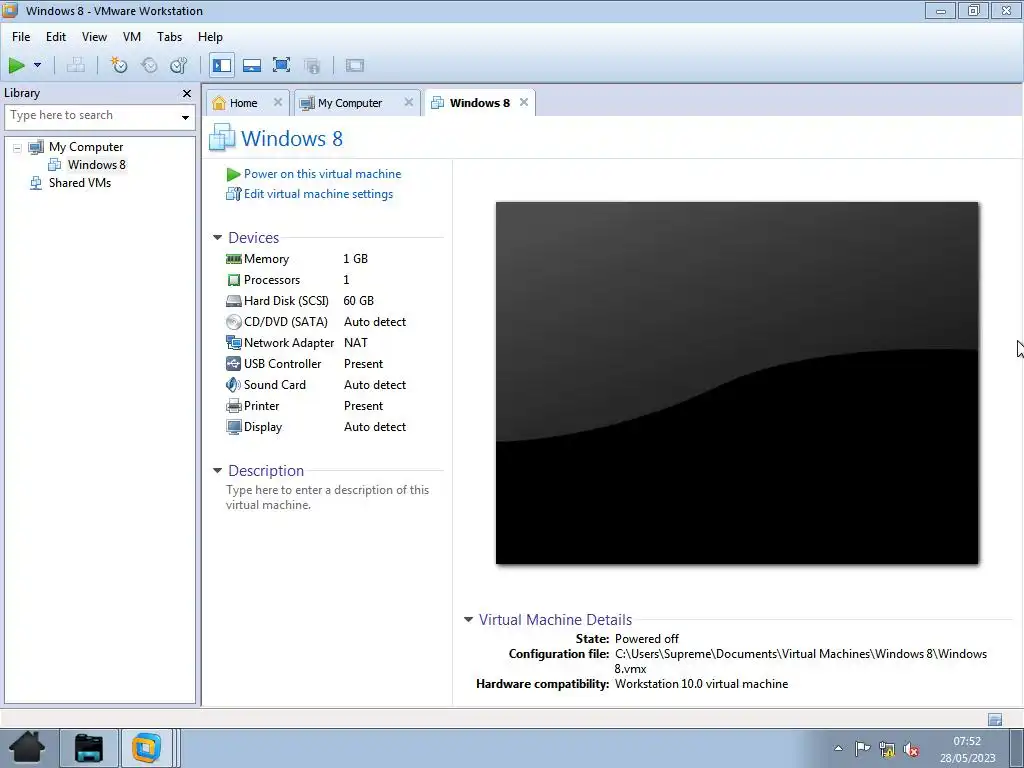The image size is (1024, 768).
Task: Click the Revert to snapshot toolbar icon
Action: (x=149, y=65)
